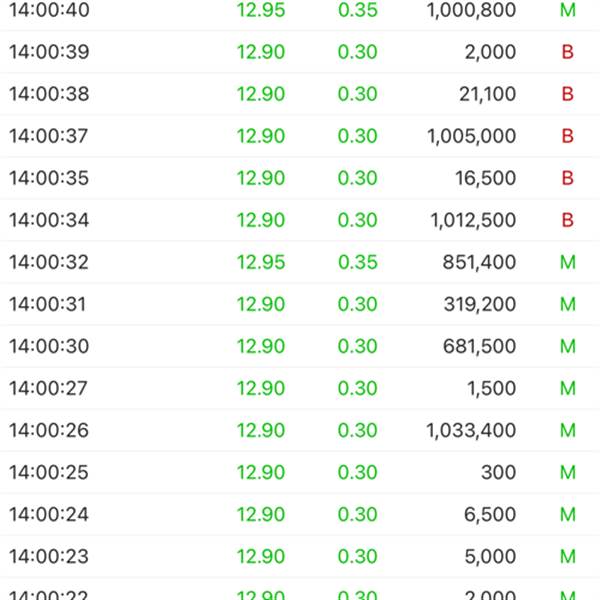The image size is (600, 600).
Task: Select the 14:00:40 trade row
Action: tap(300, 10)
